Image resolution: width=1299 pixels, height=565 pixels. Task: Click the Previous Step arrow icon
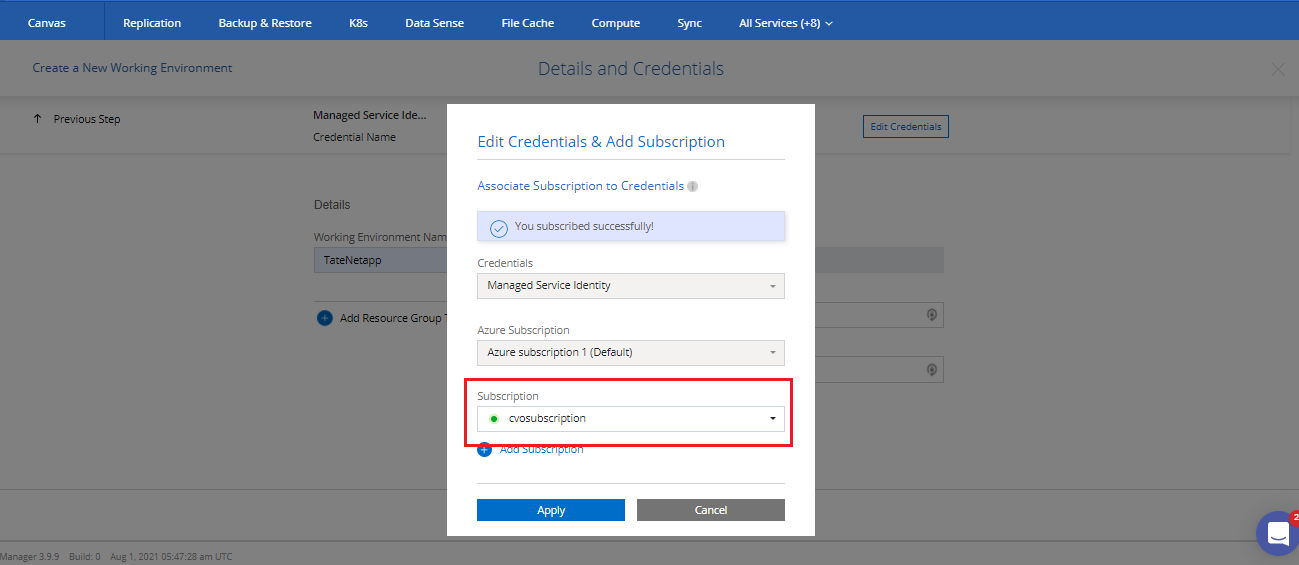pyautogui.click(x=38, y=119)
